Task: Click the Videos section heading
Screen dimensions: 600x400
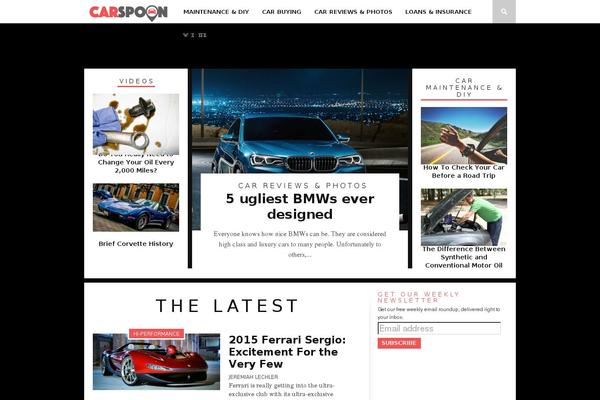Action: (x=136, y=81)
